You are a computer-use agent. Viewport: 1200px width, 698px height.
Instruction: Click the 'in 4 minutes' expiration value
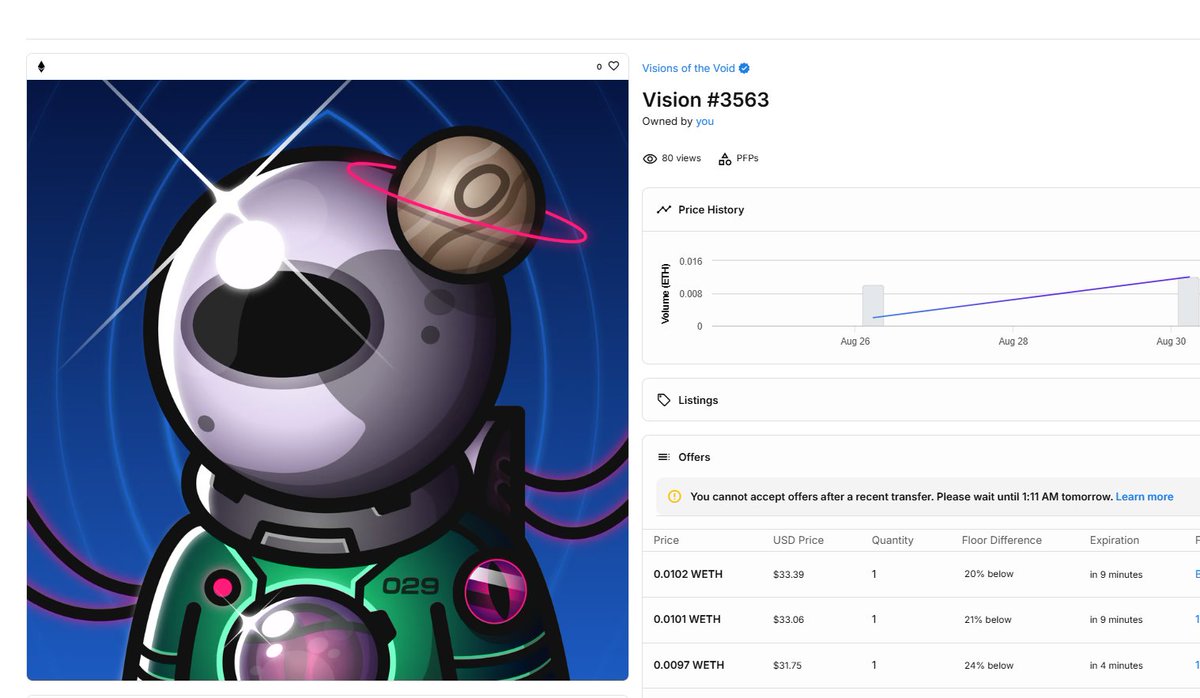click(1116, 666)
